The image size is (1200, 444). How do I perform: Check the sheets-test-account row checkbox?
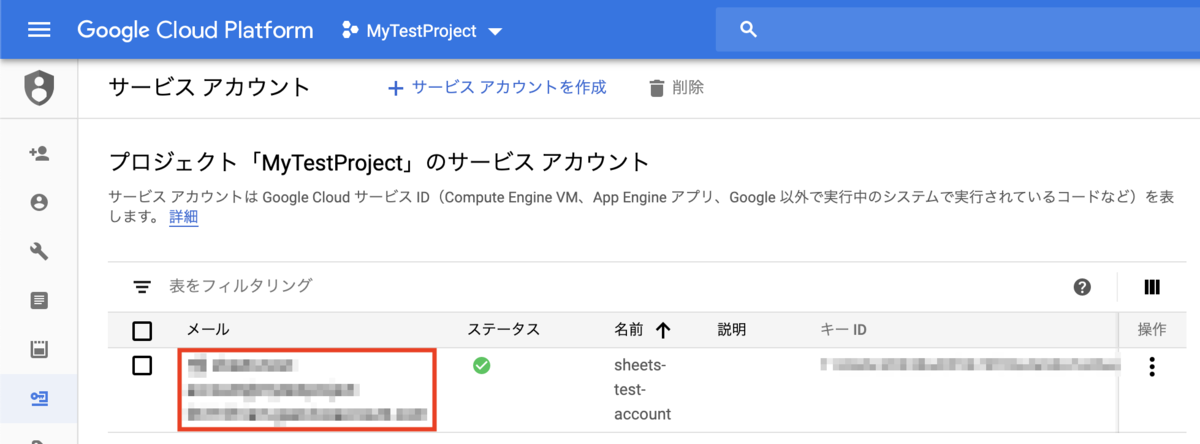tap(142, 366)
